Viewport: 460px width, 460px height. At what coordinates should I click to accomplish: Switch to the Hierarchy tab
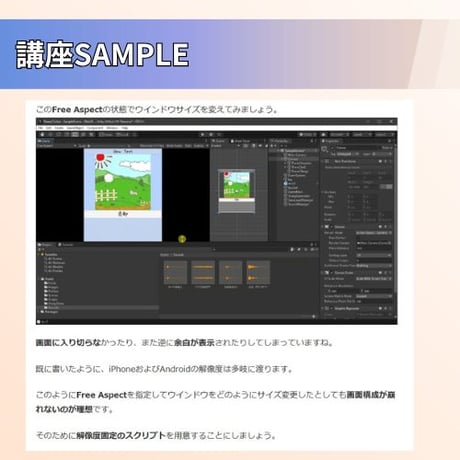[x=280, y=141]
